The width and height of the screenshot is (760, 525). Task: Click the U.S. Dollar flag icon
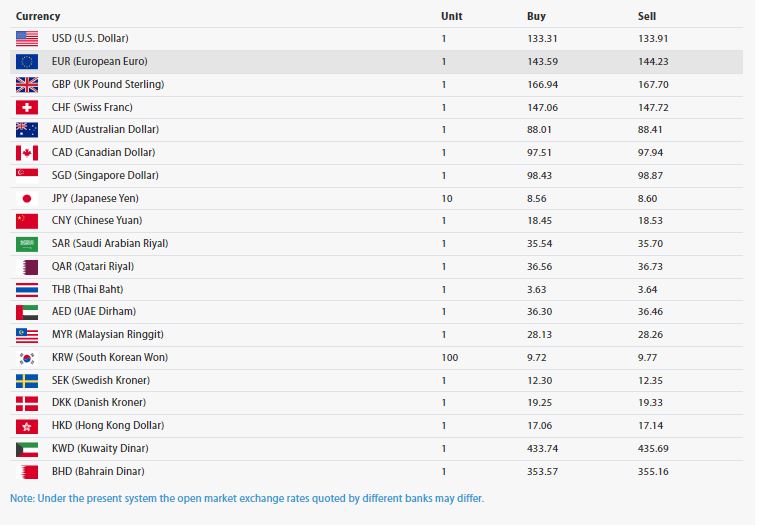(27, 38)
